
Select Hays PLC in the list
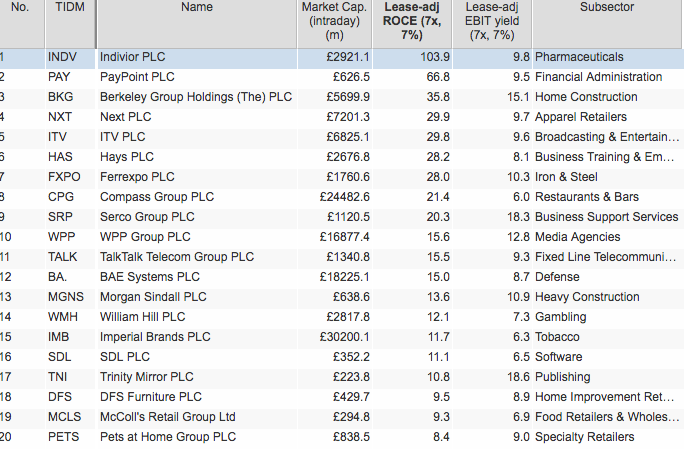tap(127, 157)
